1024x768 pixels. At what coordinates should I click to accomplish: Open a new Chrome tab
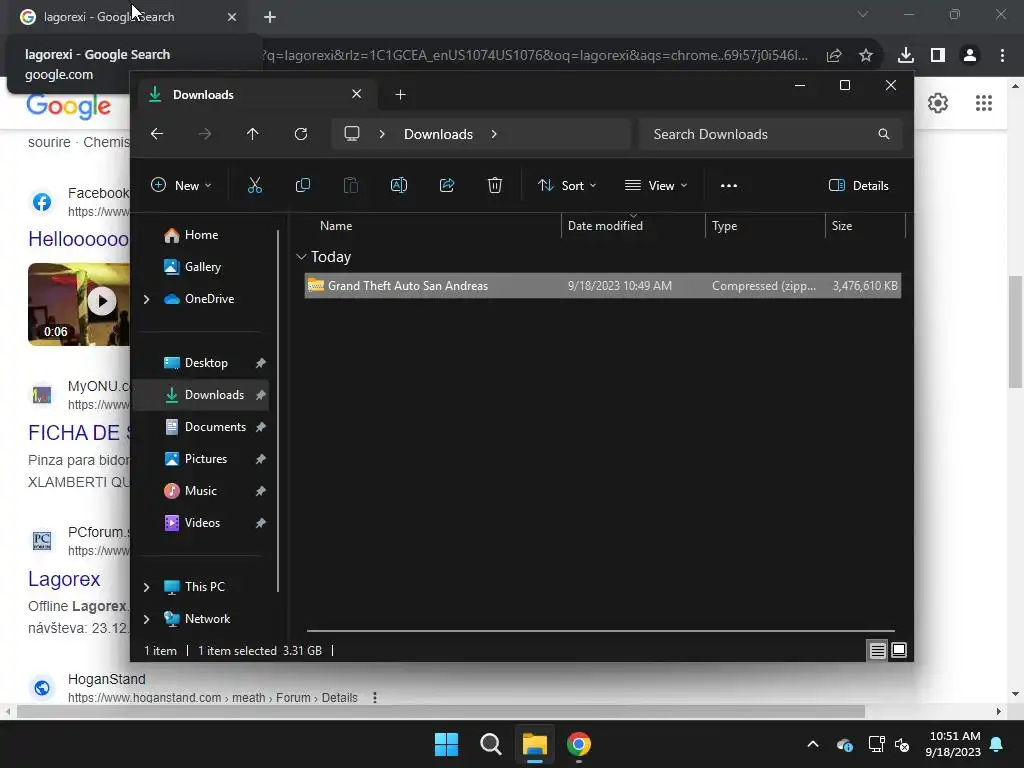tap(270, 17)
